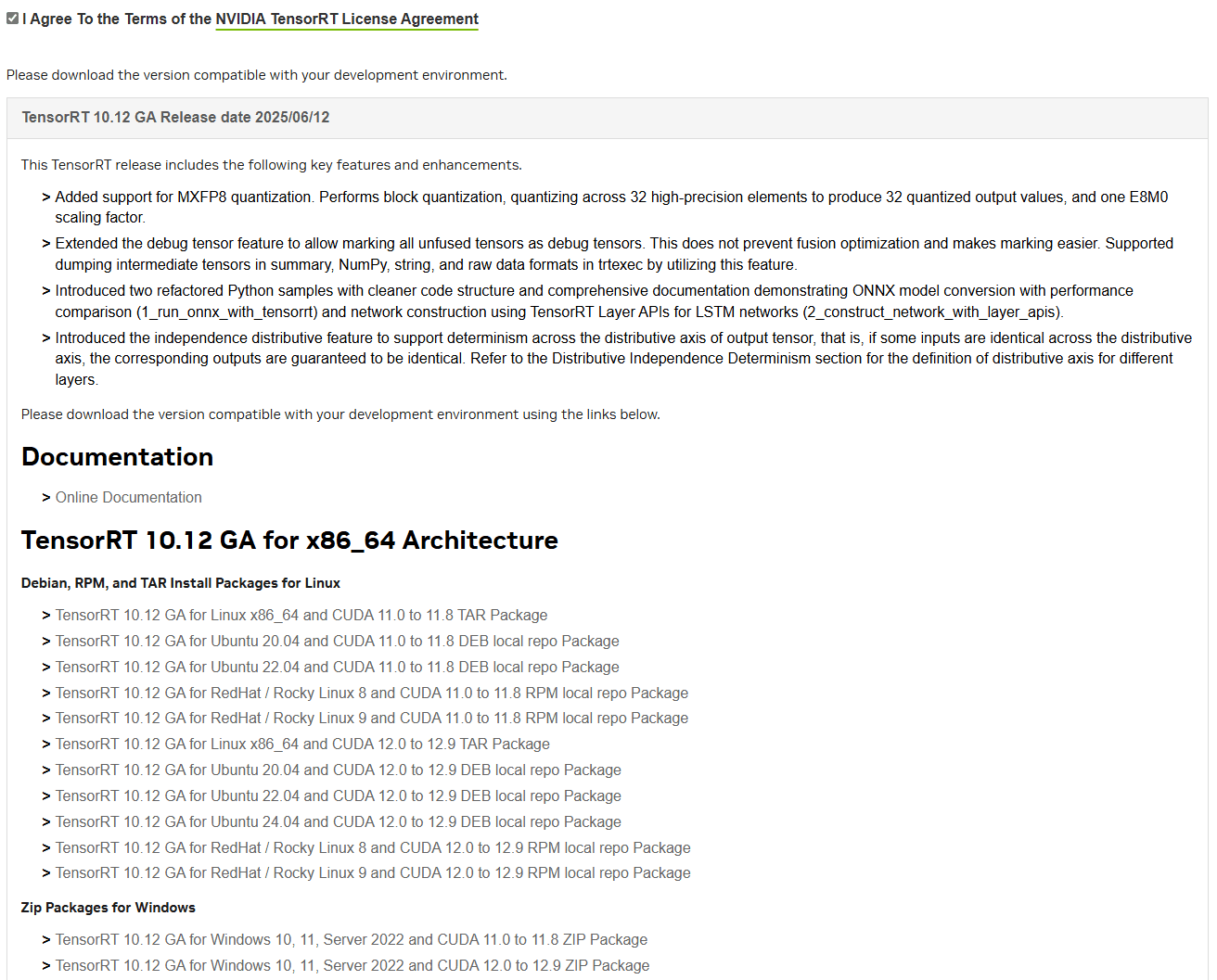Collapse the TensorRT 10.12 GA Release date header
The width and height of the screenshot is (1217, 980).
coord(608,118)
